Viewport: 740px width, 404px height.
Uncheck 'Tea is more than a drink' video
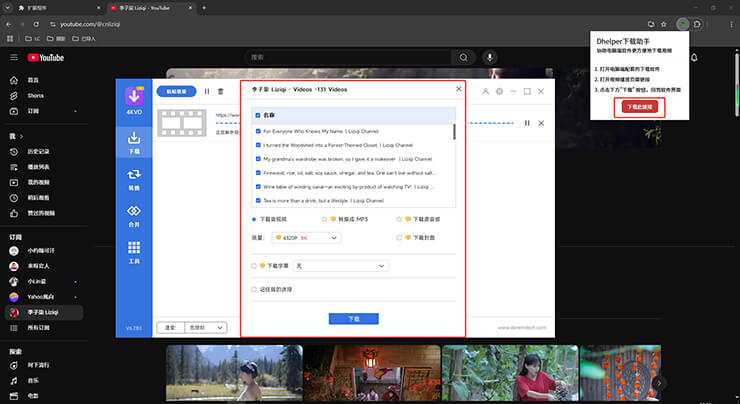point(258,201)
